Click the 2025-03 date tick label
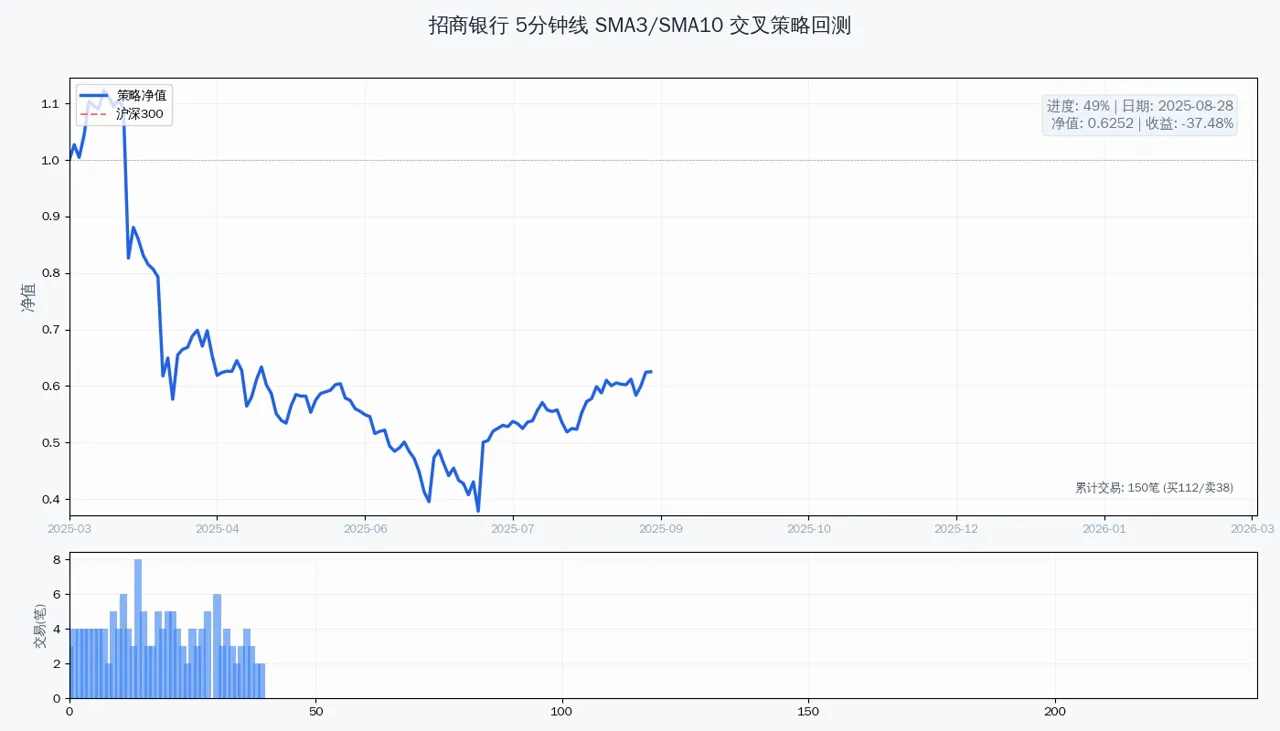This screenshot has width=1280, height=731. pos(69,528)
